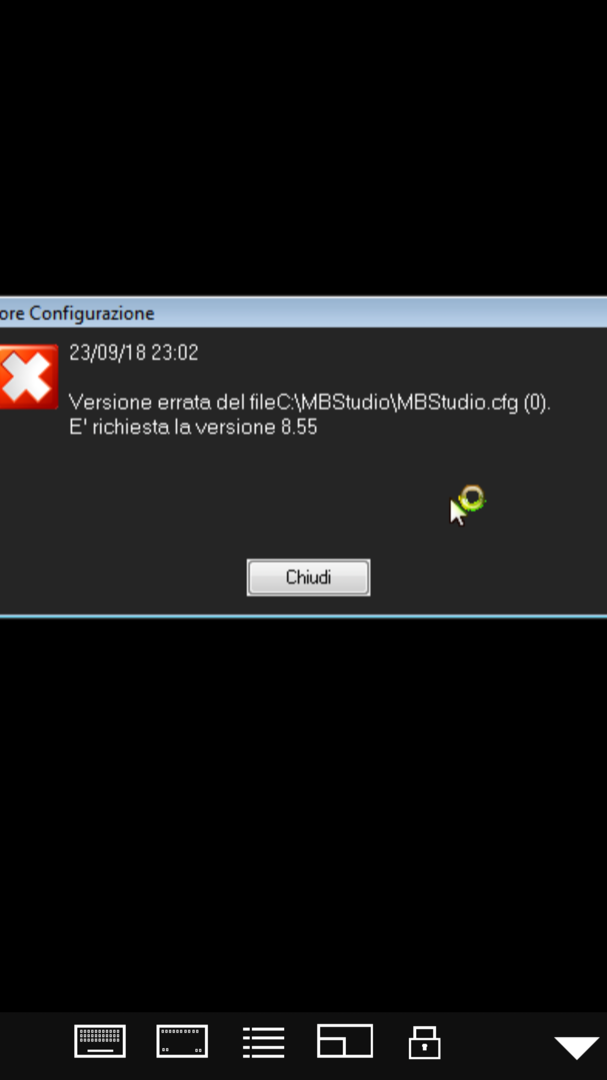607x1080 pixels.
Task: Click the dialog's bottom cyan border
Action: pyautogui.click(x=303, y=616)
